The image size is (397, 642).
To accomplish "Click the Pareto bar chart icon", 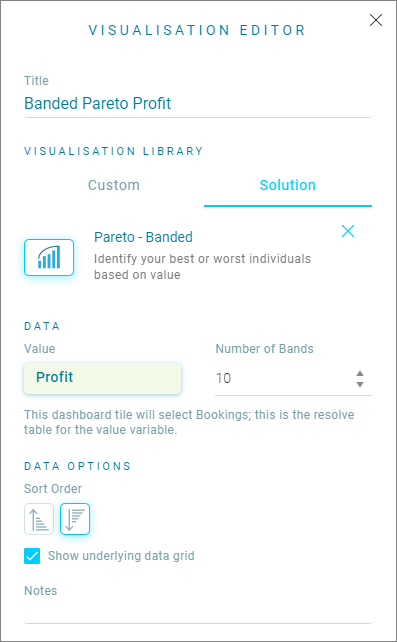I will (49, 258).
